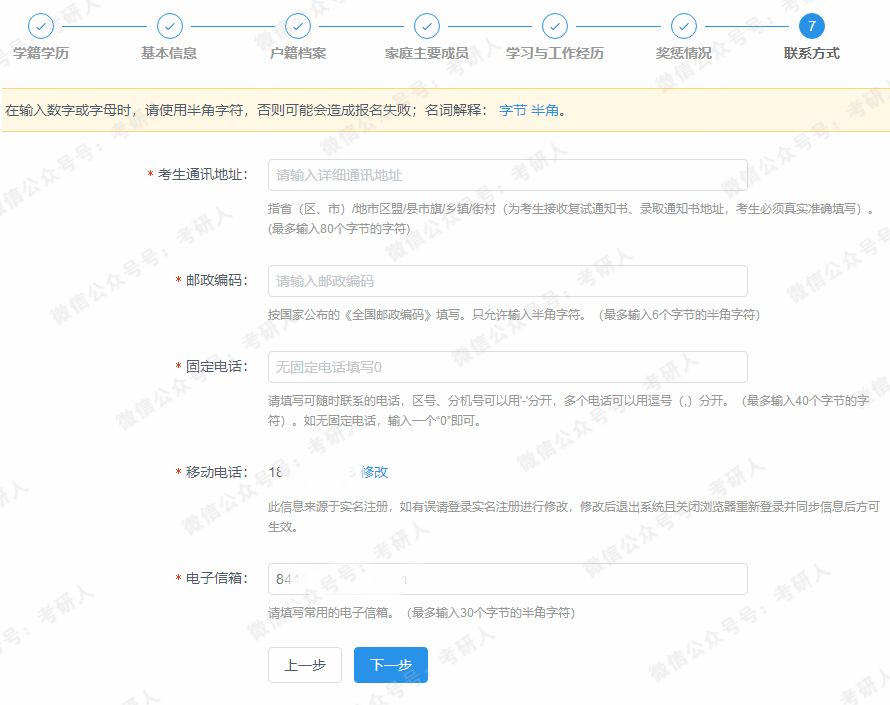The image size is (890, 705).
Task: Click the 电子信箱 email field
Action: [x=507, y=578]
